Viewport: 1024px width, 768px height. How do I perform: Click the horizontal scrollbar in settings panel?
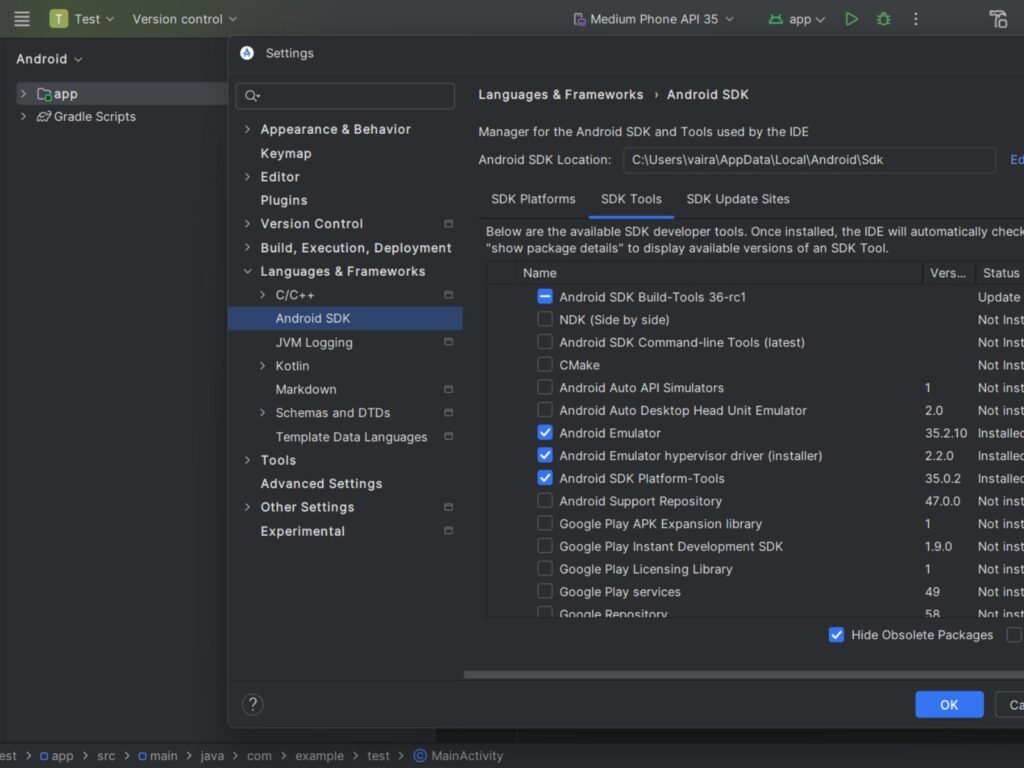[x=744, y=675]
